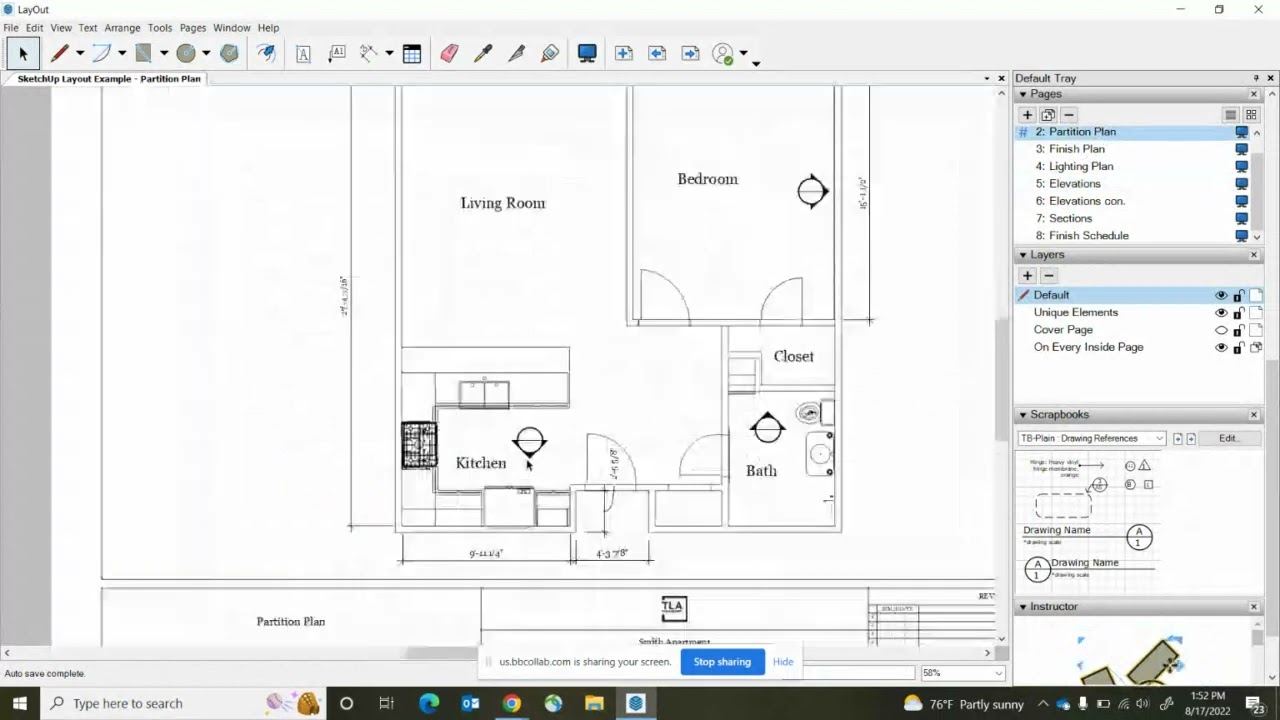
Task: Open the Pages menu
Action: (x=193, y=28)
